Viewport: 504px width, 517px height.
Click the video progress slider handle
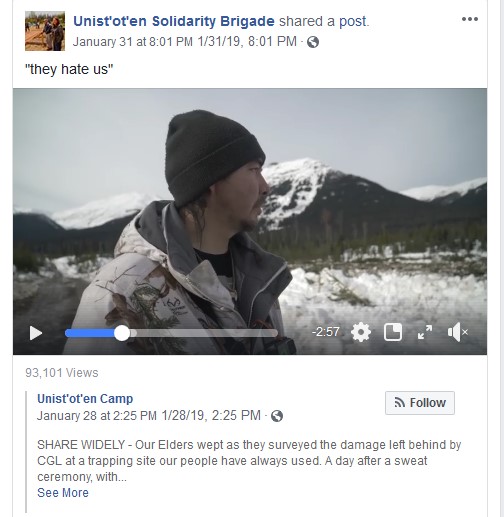pos(122,333)
